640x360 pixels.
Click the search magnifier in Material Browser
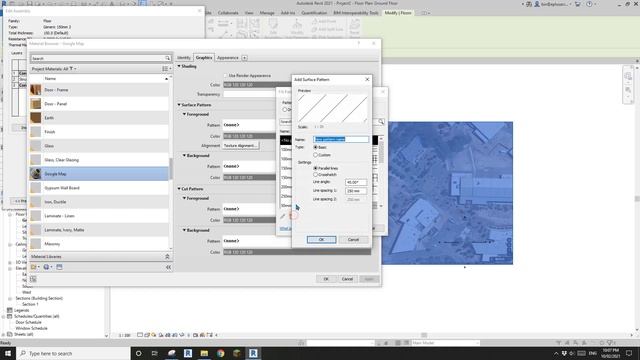click(167, 58)
